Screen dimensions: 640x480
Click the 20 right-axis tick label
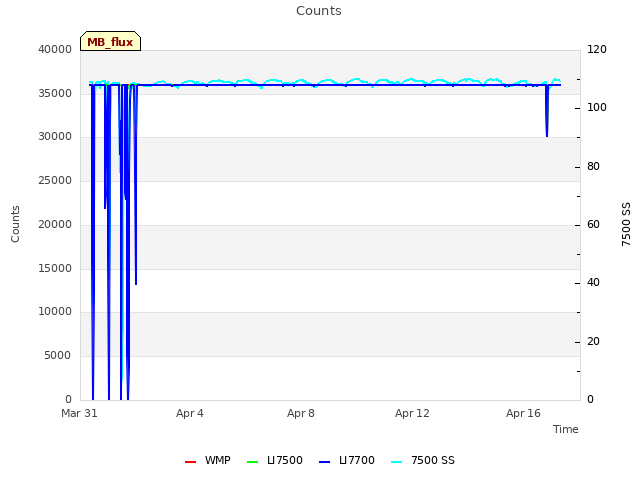tap(593, 342)
